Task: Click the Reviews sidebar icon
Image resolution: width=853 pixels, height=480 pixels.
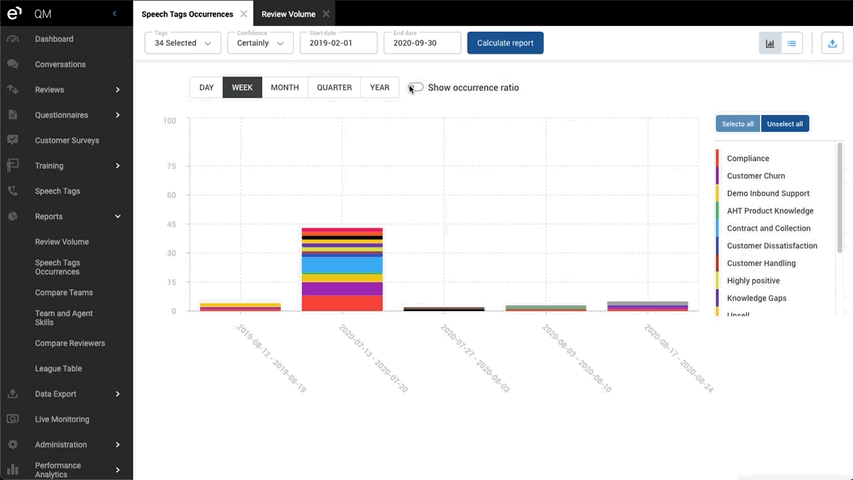Action: pos(13,89)
